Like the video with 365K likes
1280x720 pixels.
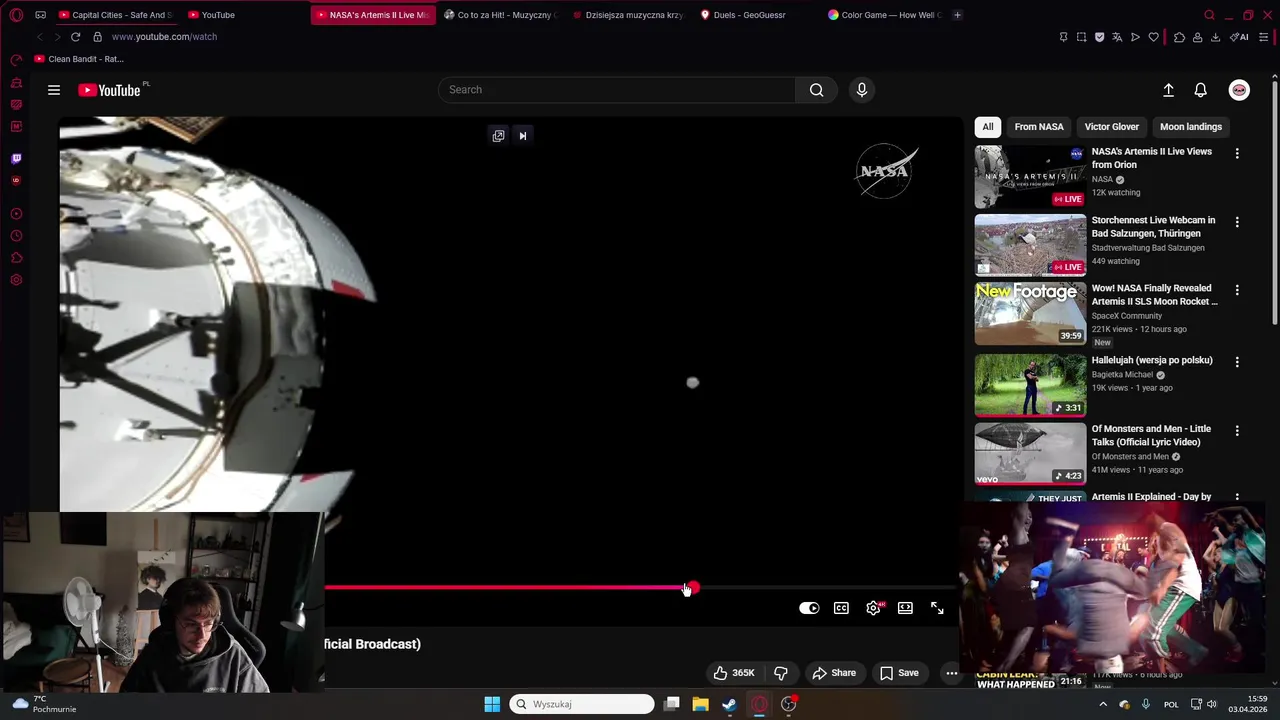pos(734,673)
